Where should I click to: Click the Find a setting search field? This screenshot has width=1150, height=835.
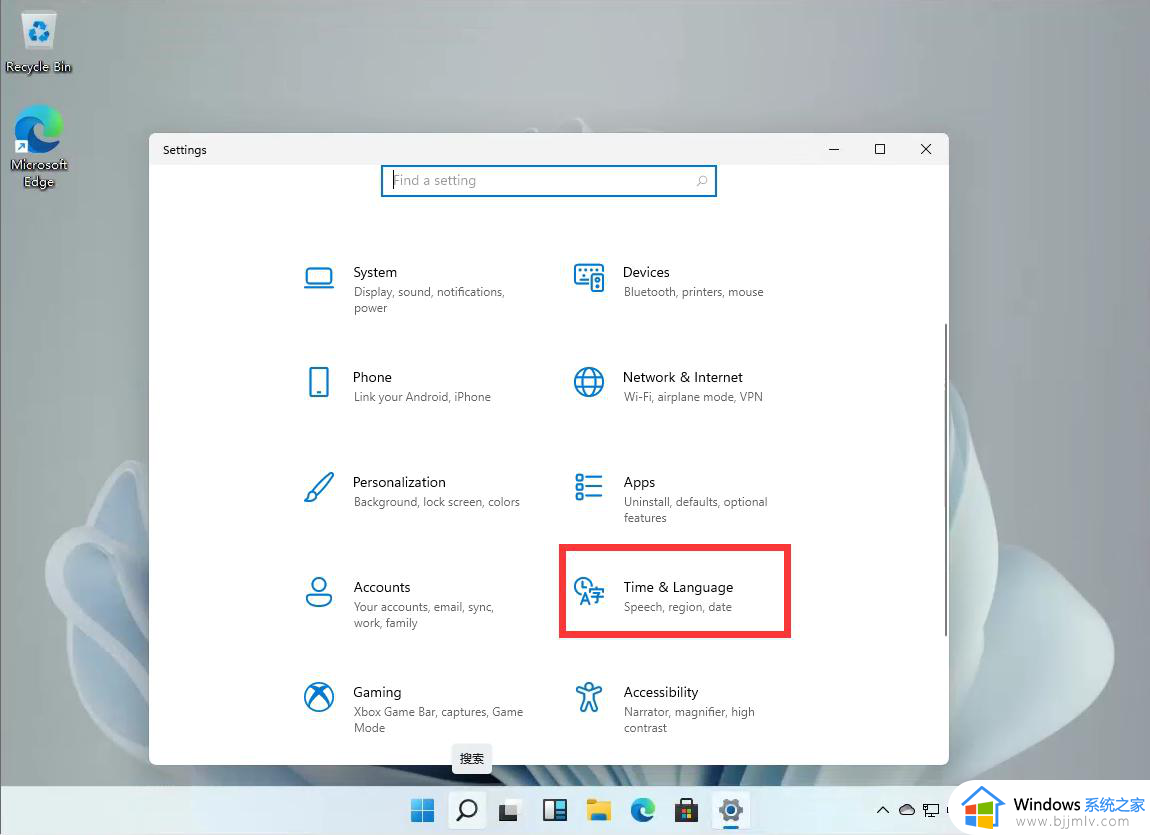point(549,180)
